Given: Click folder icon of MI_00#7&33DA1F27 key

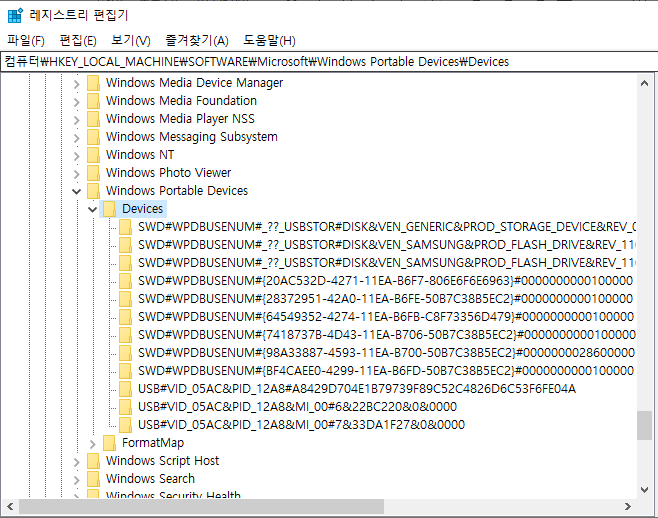Looking at the screenshot, I should (125, 425).
